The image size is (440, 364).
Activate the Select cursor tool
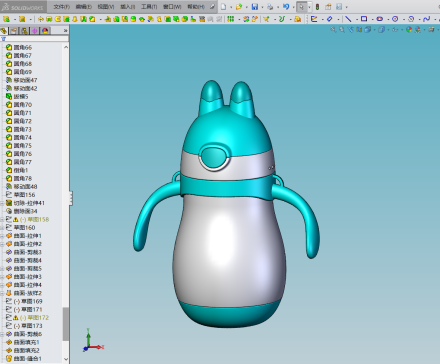pyautogui.click(x=301, y=7)
